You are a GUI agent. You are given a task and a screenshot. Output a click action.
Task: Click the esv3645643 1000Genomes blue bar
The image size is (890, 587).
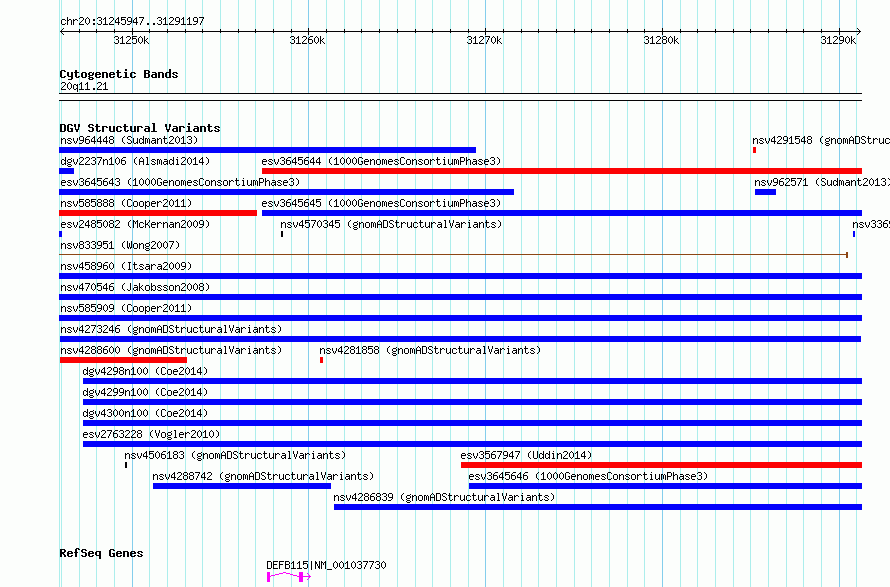(287, 192)
